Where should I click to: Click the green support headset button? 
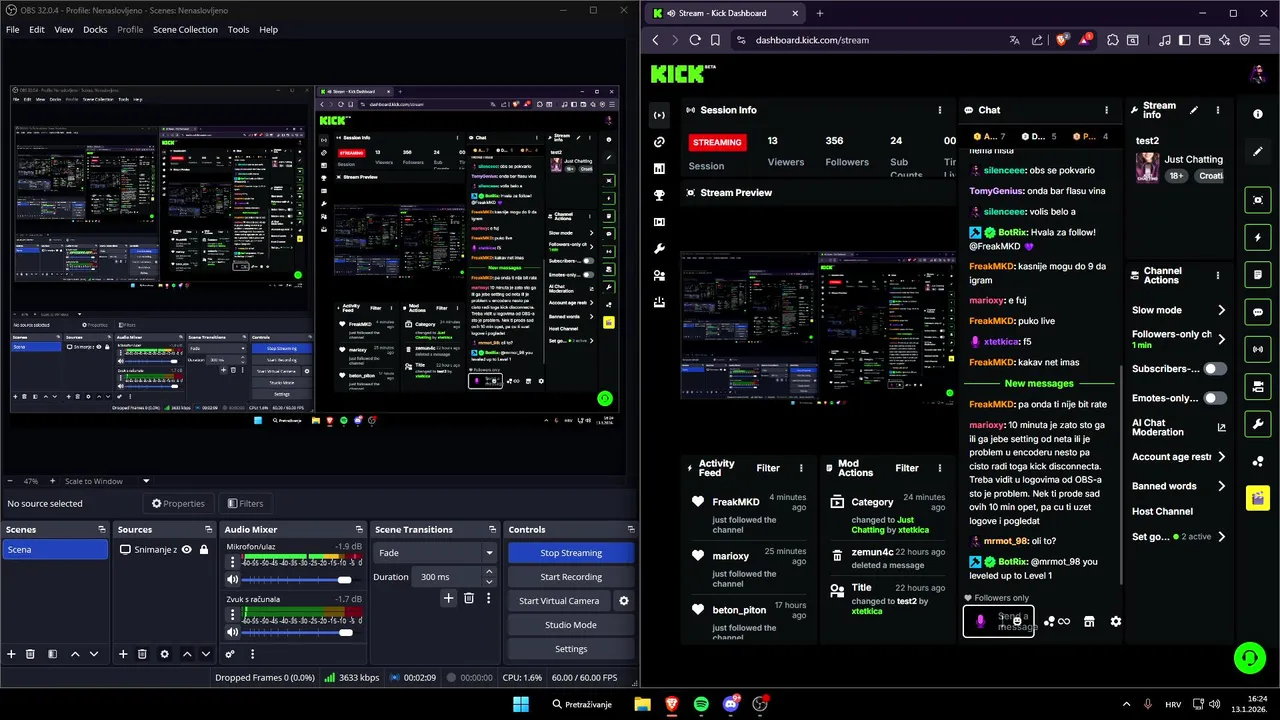click(x=1249, y=657)
